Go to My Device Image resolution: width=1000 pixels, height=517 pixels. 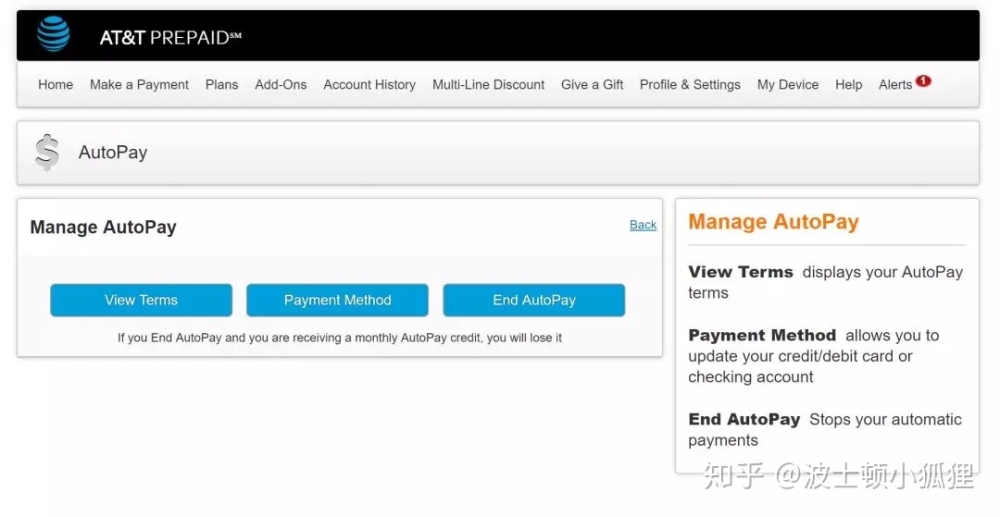click(x=788, y=85)
